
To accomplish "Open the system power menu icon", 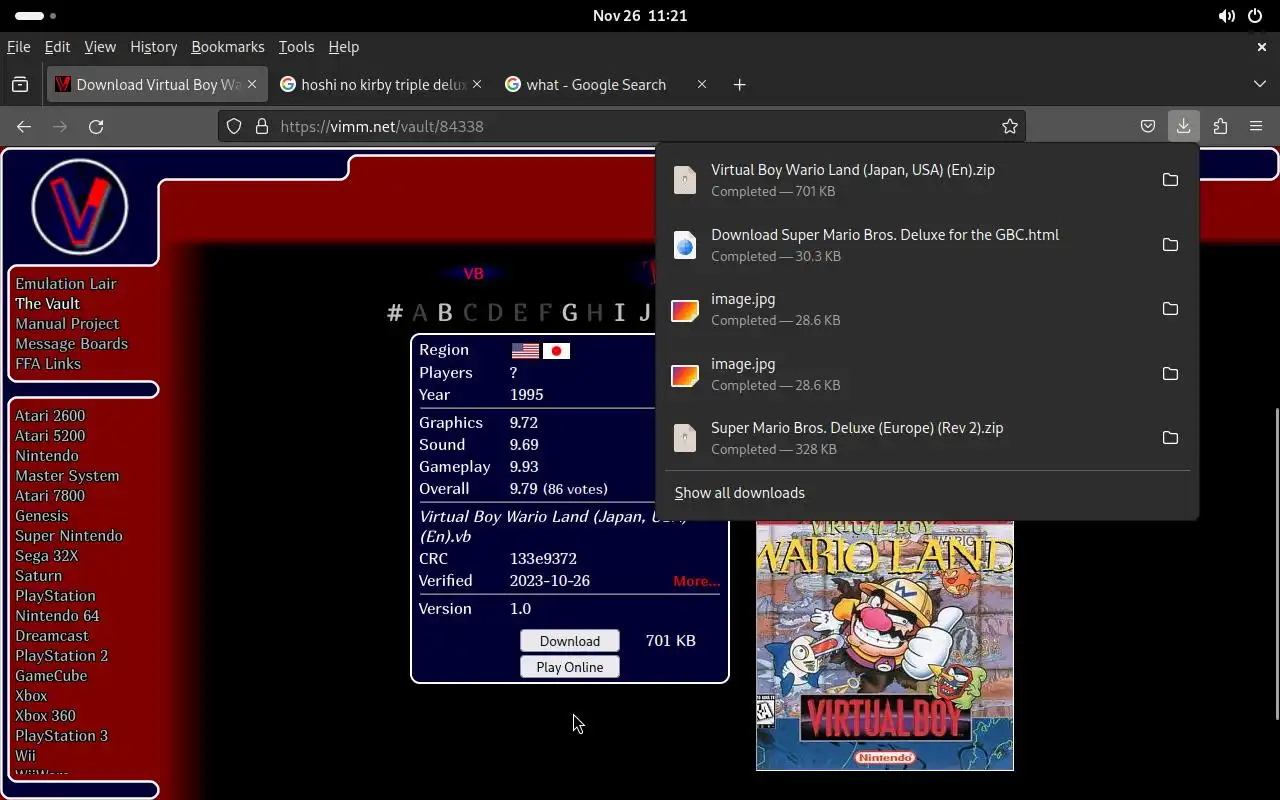I will click(1256, 16).
